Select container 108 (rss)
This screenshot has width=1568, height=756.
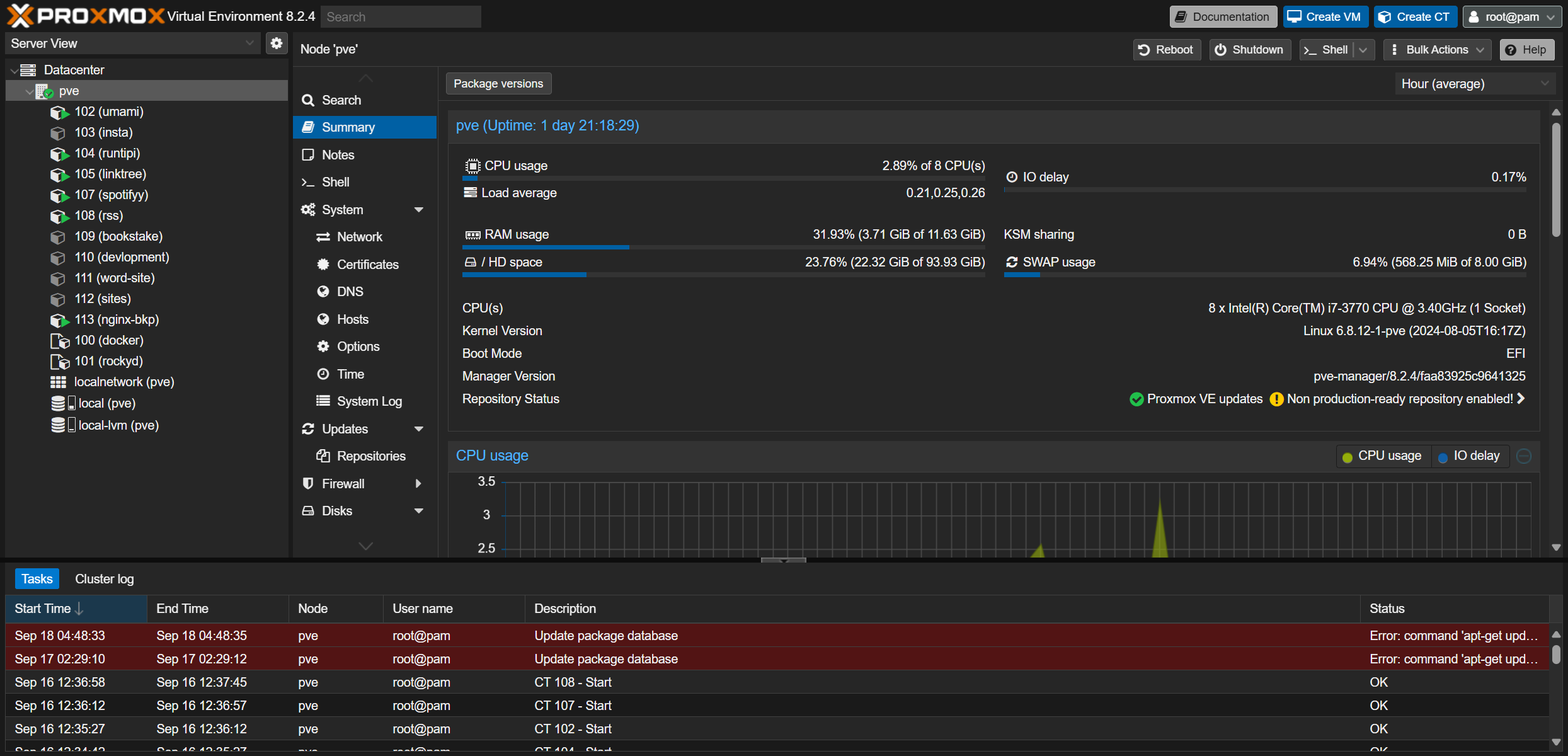click(x=99, y=215)
